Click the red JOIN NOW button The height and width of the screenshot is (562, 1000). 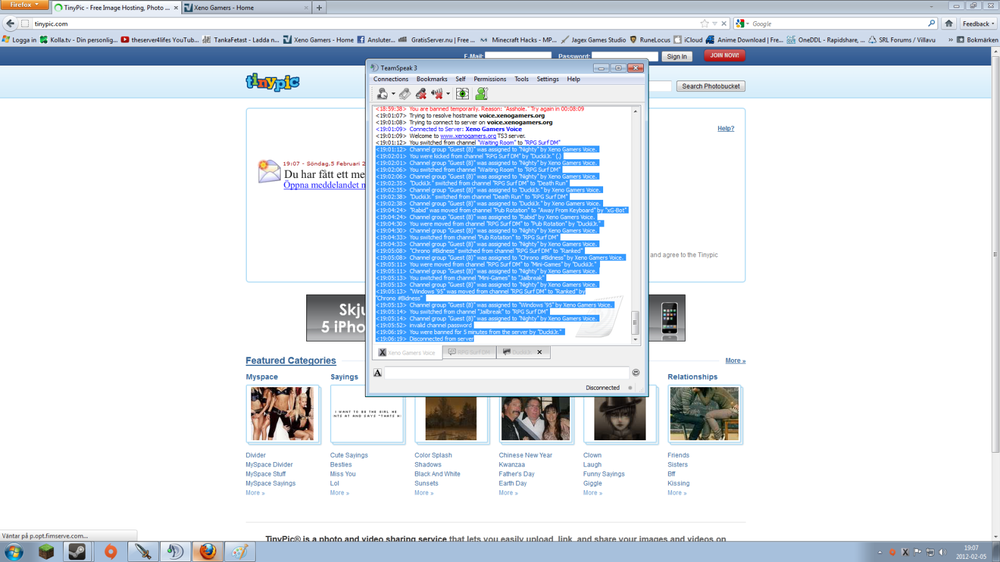724,55
